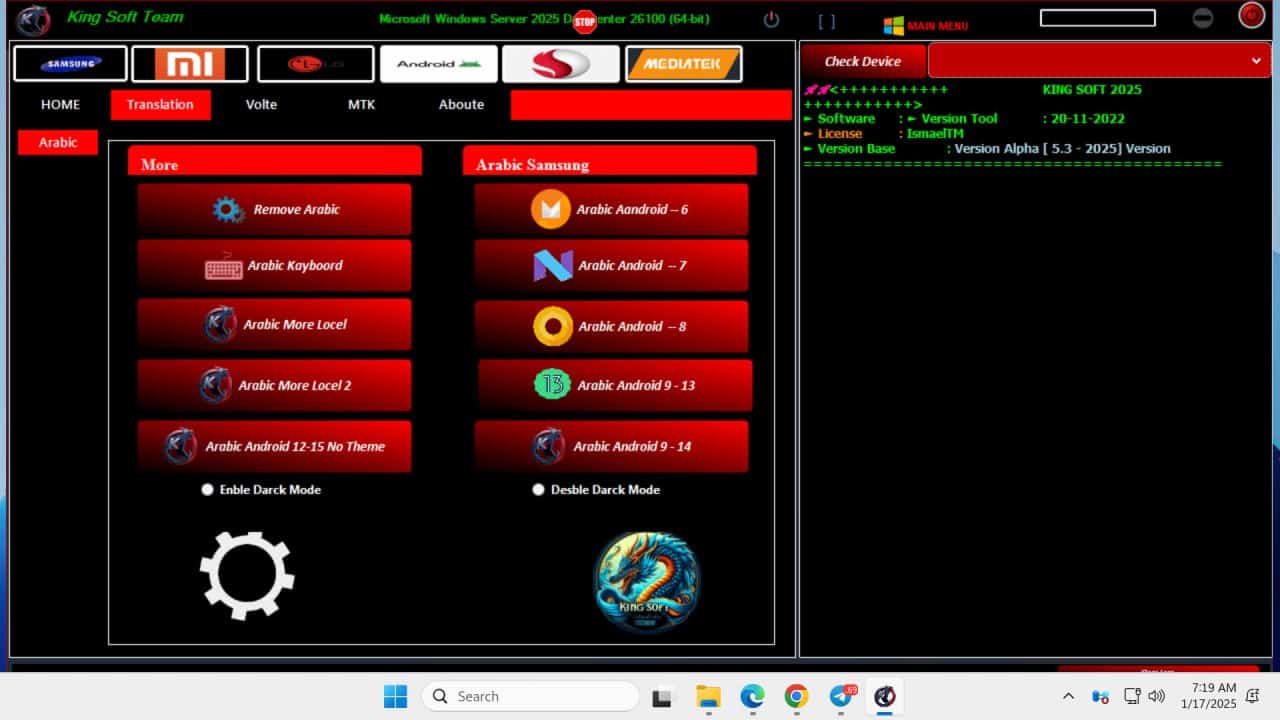Screen dimensions: 1280x720
Task: Go to the HOME tab
Action: coord(60,104)
